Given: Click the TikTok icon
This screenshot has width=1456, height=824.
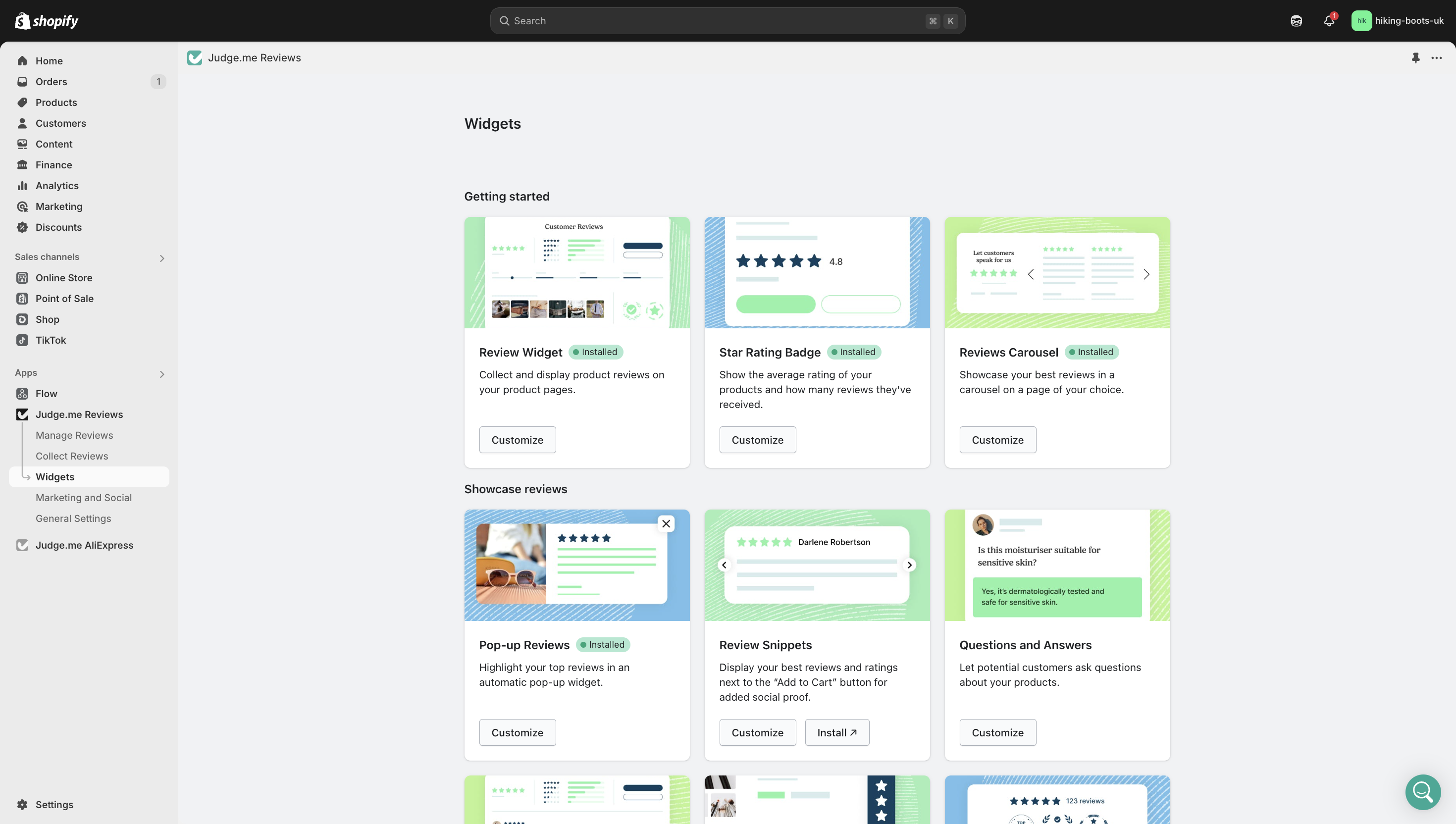Looking at the screenshot, I should click(x=22, y=340).
